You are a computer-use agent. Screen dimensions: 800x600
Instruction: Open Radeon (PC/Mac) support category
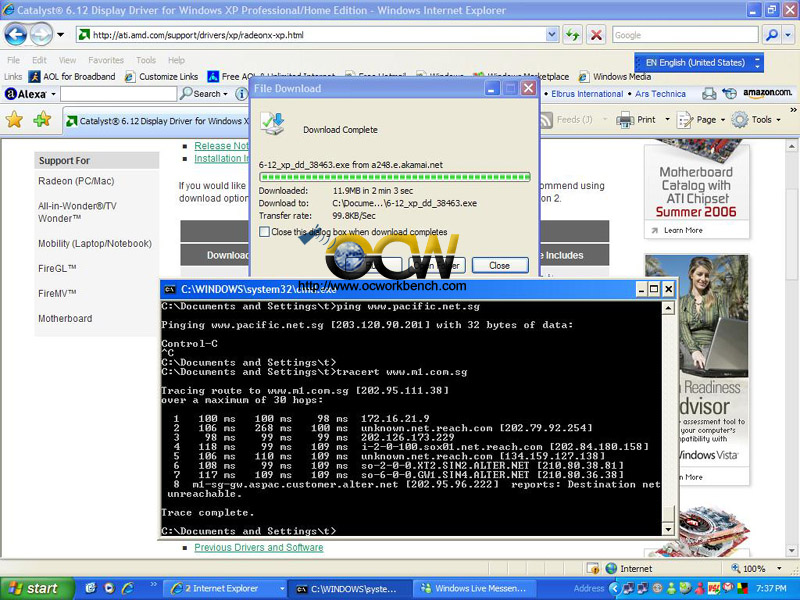tap(76, 181)
